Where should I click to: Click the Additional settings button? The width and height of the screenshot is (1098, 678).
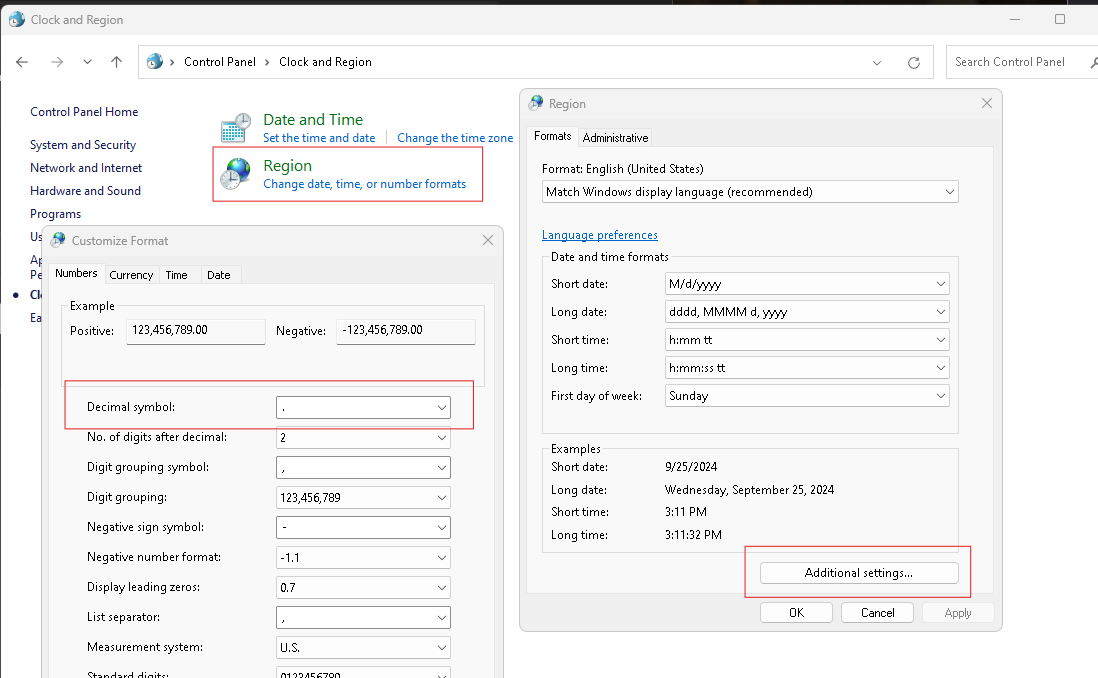pyautogui.click(x=859, y=573)
